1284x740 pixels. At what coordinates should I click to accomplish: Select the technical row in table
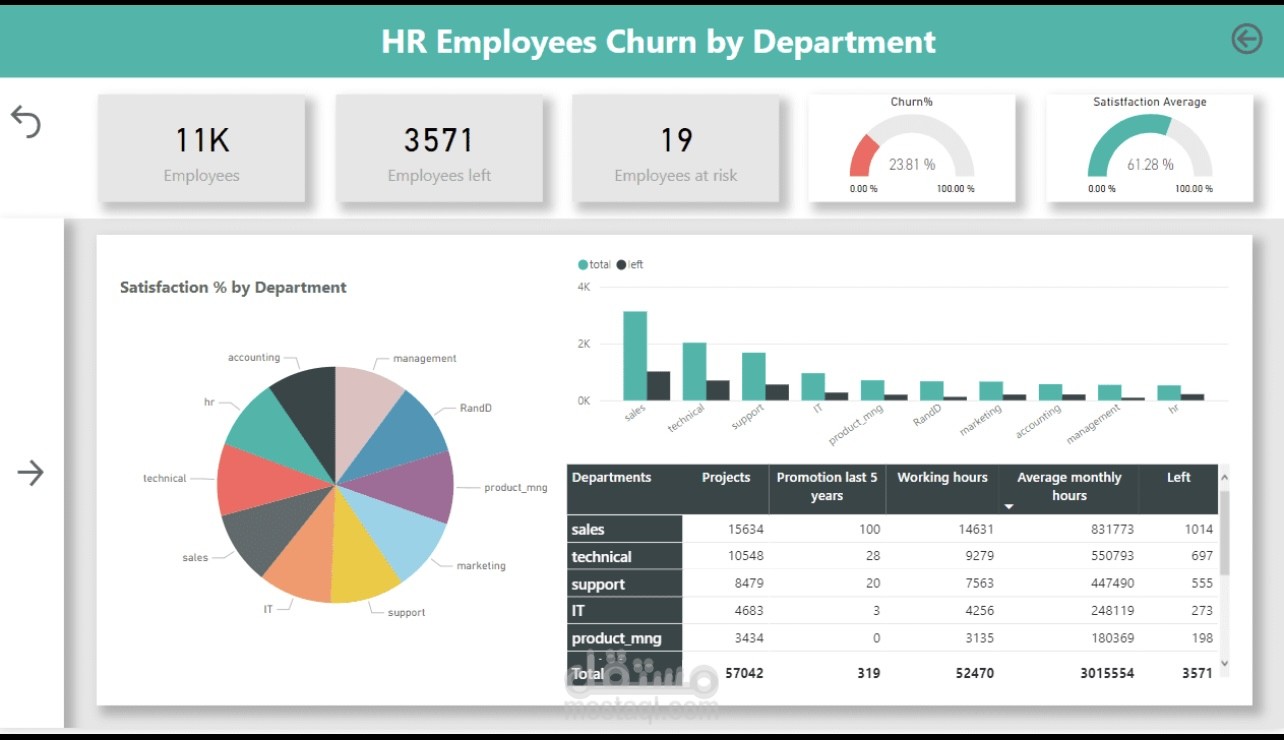point(892,556)
